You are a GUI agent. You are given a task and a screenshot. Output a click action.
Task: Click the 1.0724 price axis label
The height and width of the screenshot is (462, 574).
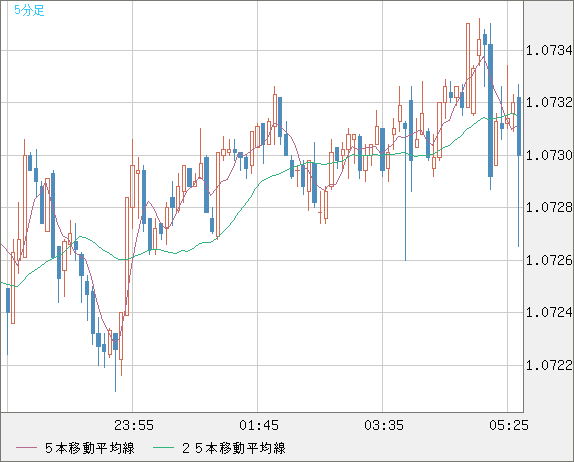(x=549, y=313)
